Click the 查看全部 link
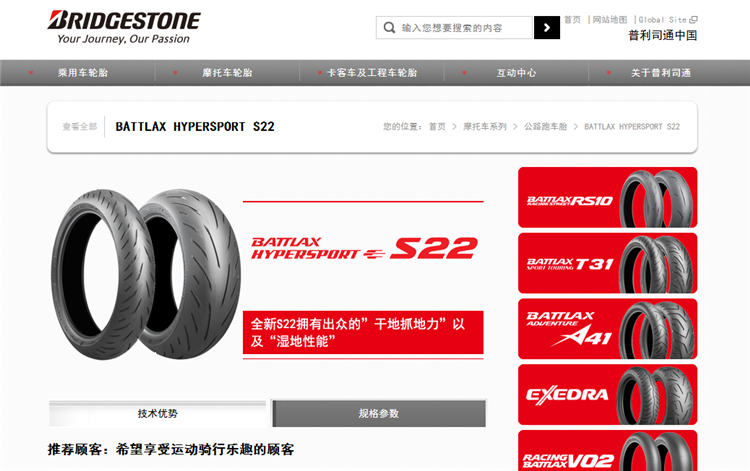The height and width of the screenshot is (471, 750). [80, 127]
